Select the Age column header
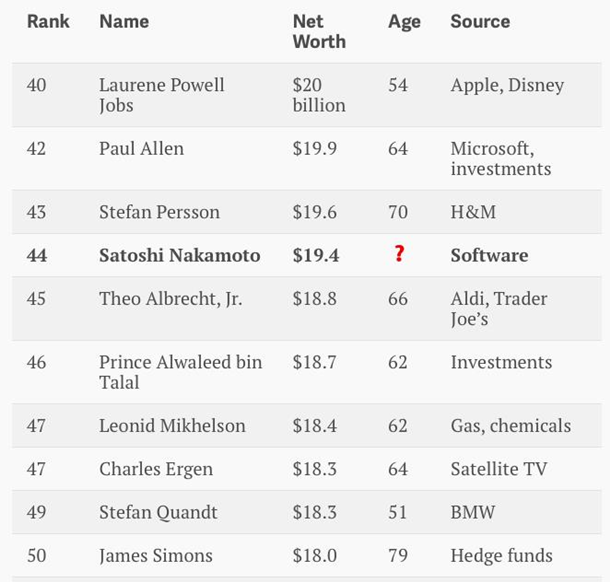The width and height of the screenshot is (610, 582). [x=404, y=22]
